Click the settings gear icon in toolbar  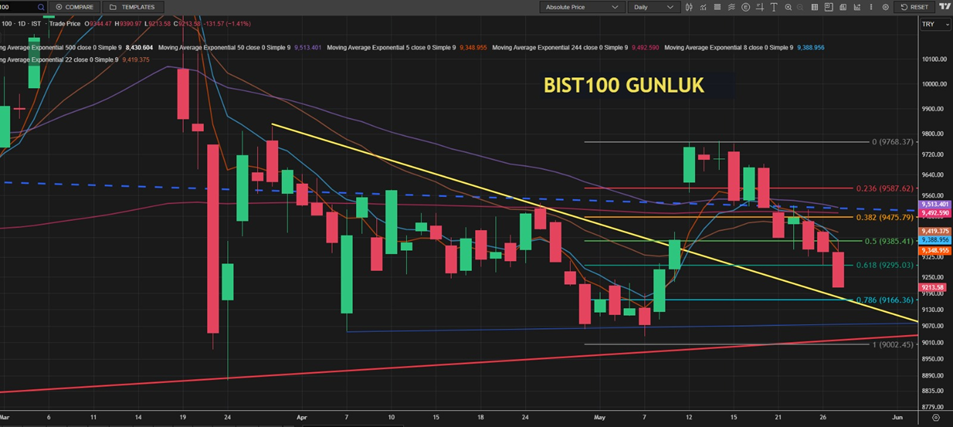(885, 7)
